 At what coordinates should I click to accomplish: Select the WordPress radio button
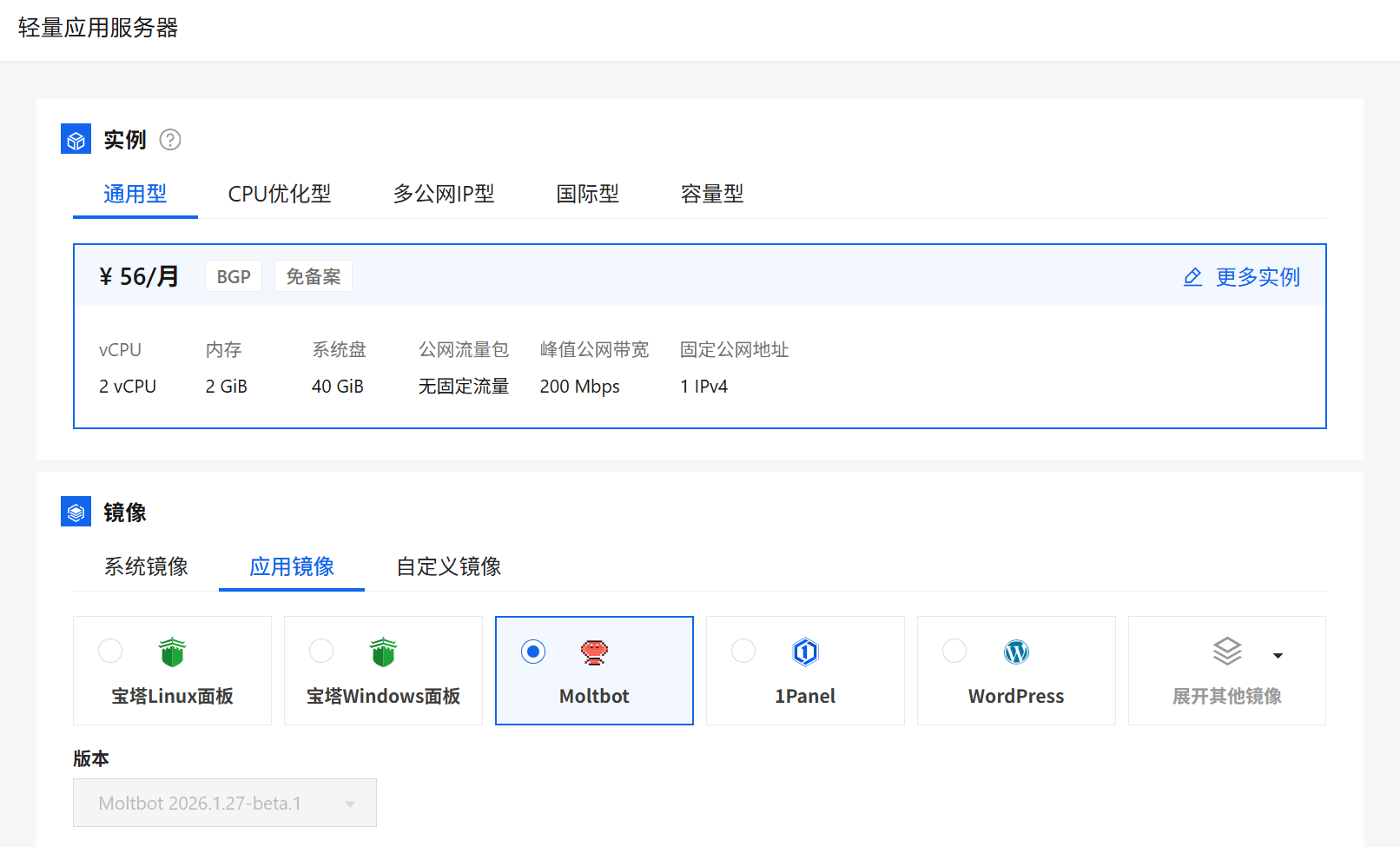tap(954, 651)
